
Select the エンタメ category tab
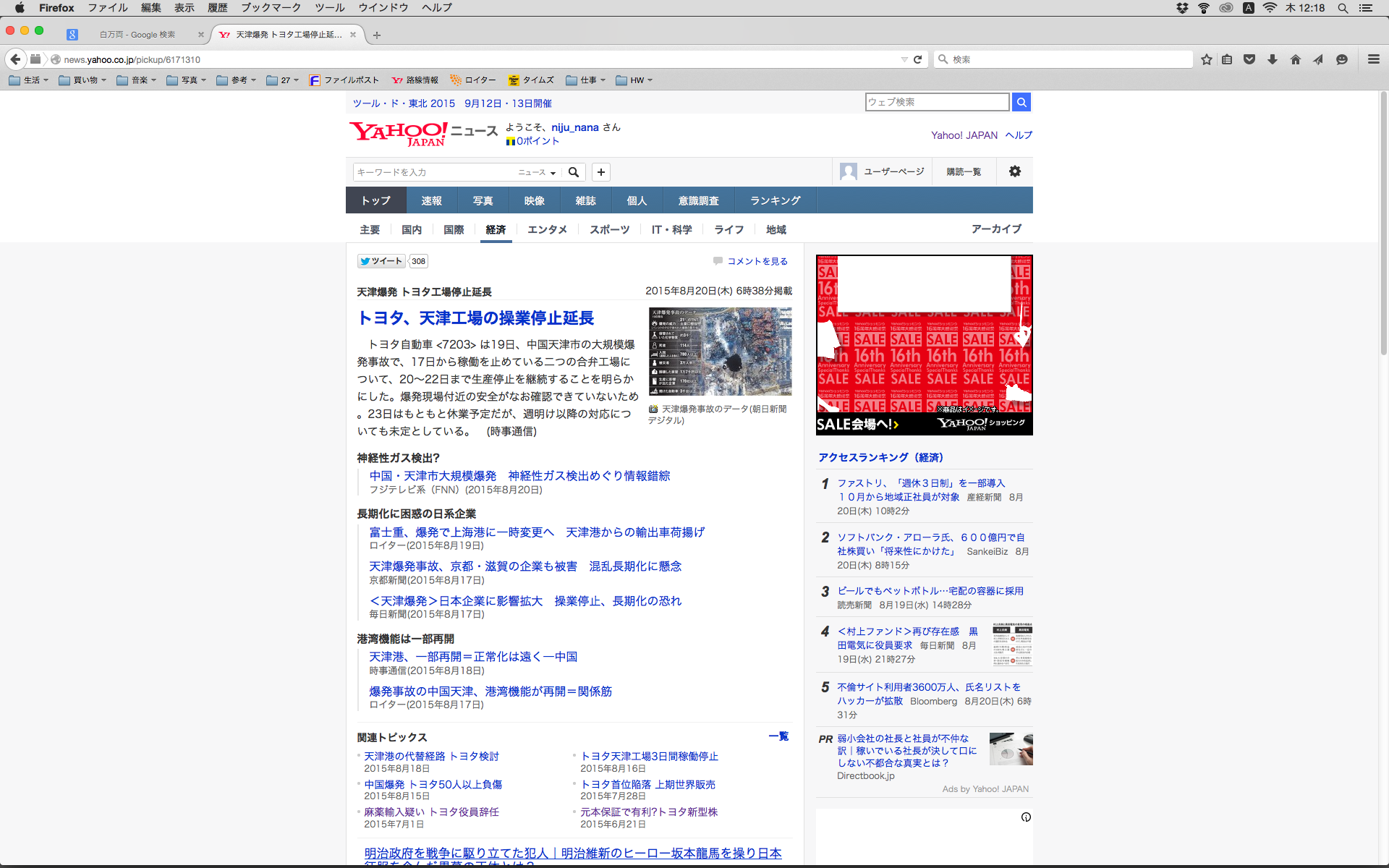click(x=547, y=229)
